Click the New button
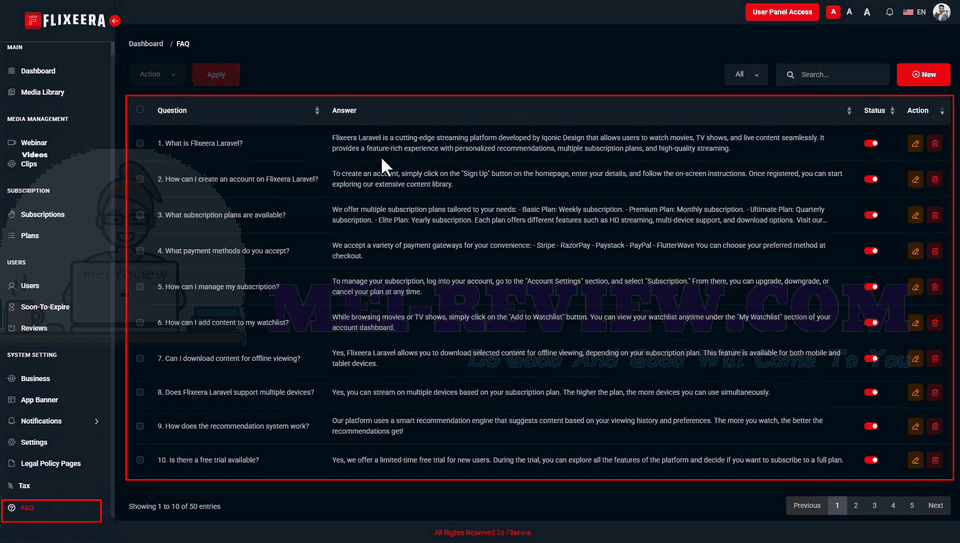Viewport: 960px width, 543px height. pyautogui.click(x=923, y=75)
